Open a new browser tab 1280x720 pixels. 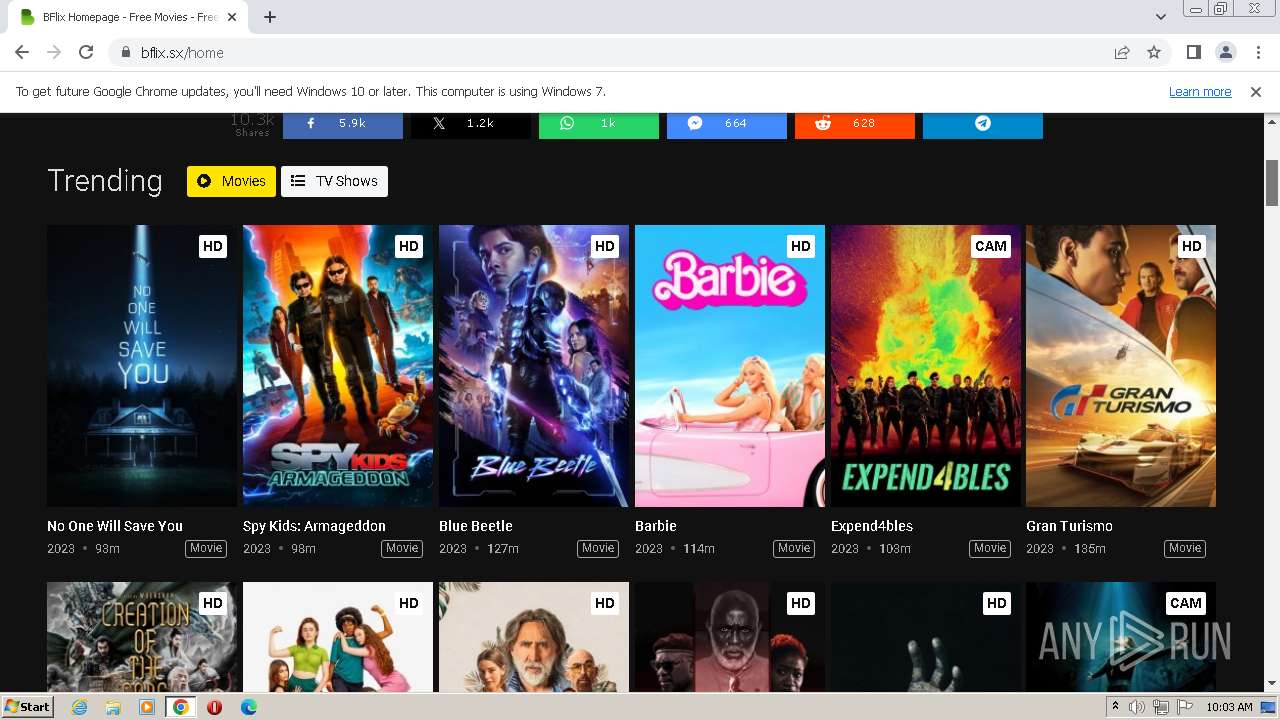[270, 17]
